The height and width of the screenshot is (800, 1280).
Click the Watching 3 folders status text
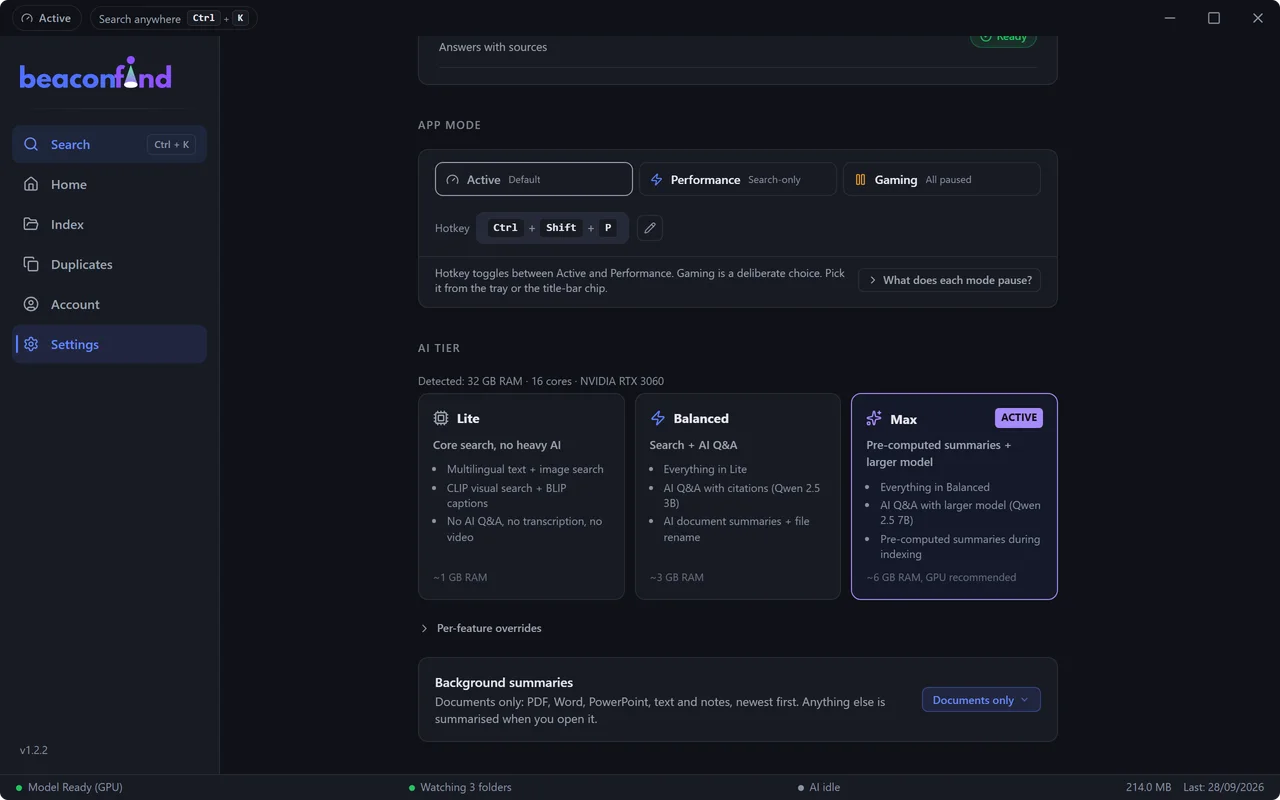[466, 788]
